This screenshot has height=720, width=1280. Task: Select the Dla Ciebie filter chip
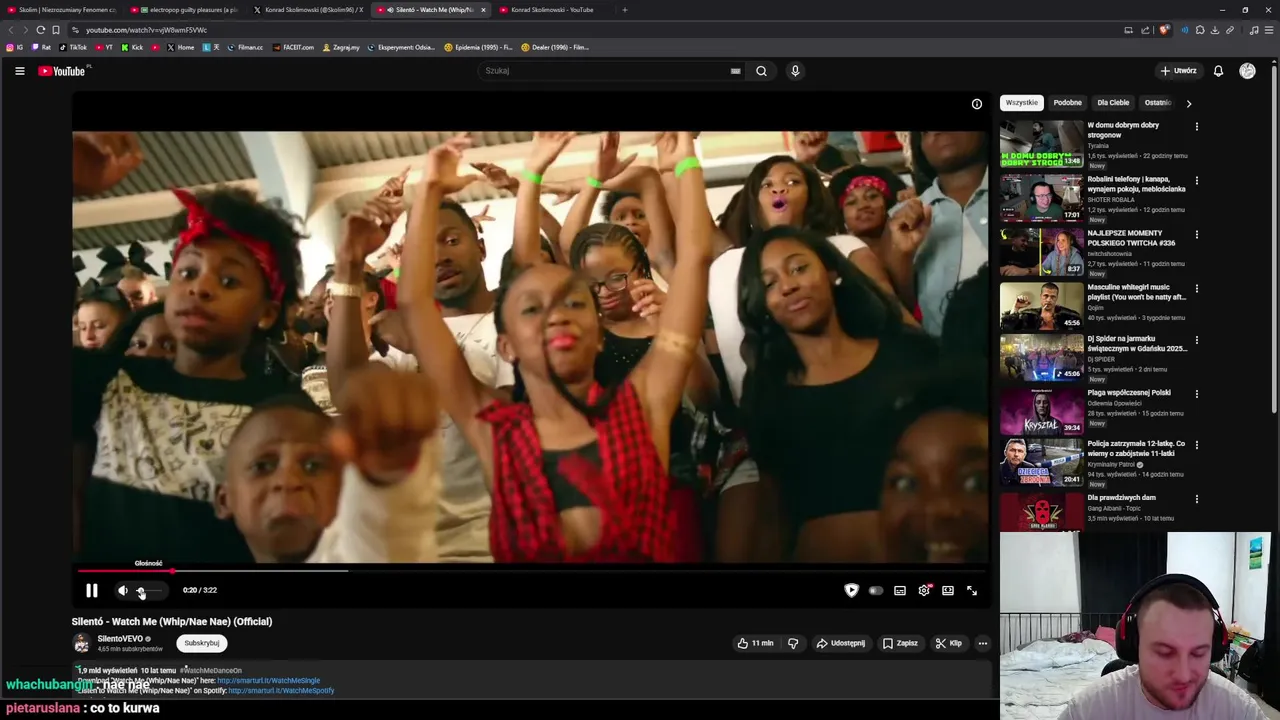point(1113,103)
